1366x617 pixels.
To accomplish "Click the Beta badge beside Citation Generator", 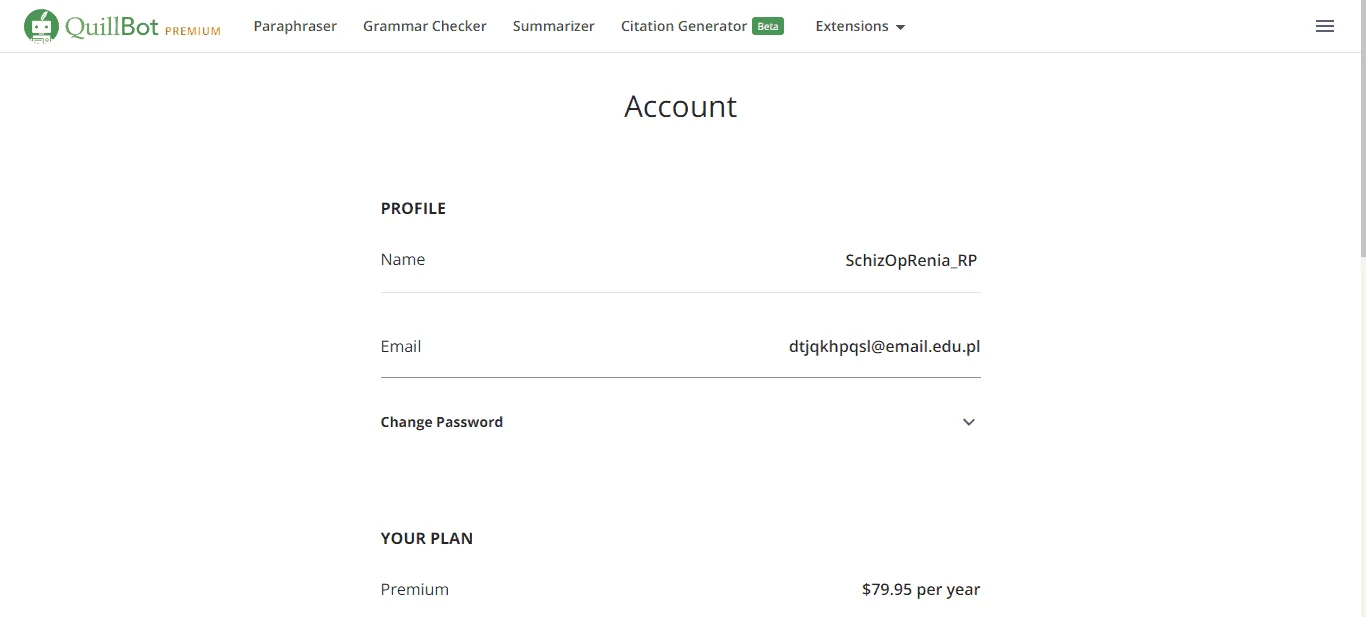I will [768, 27].
